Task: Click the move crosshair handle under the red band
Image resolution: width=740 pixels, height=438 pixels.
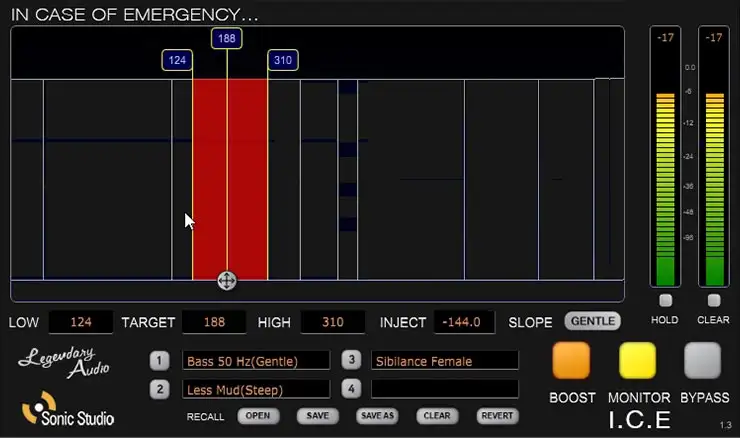Action: click(227, 281)
